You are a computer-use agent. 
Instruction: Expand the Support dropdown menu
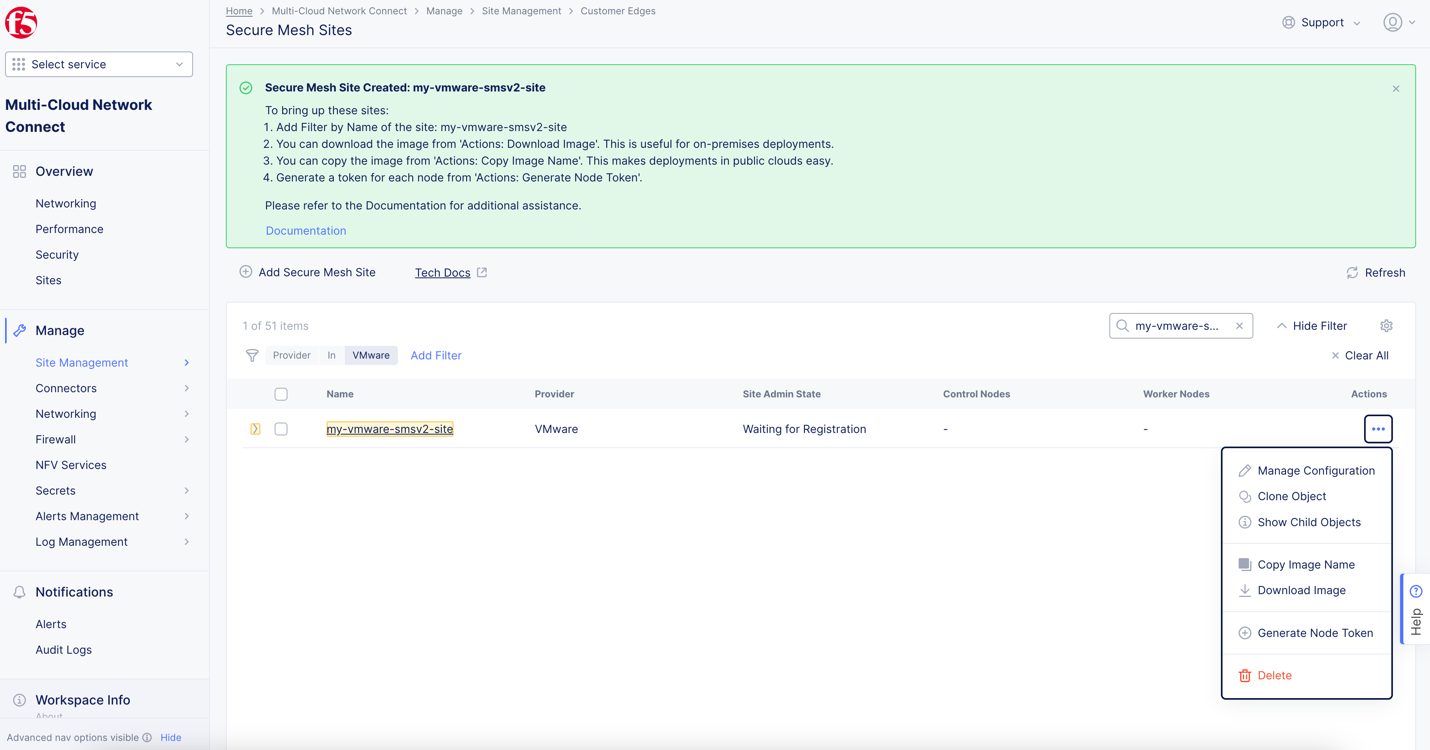(x=1355, y=21)
